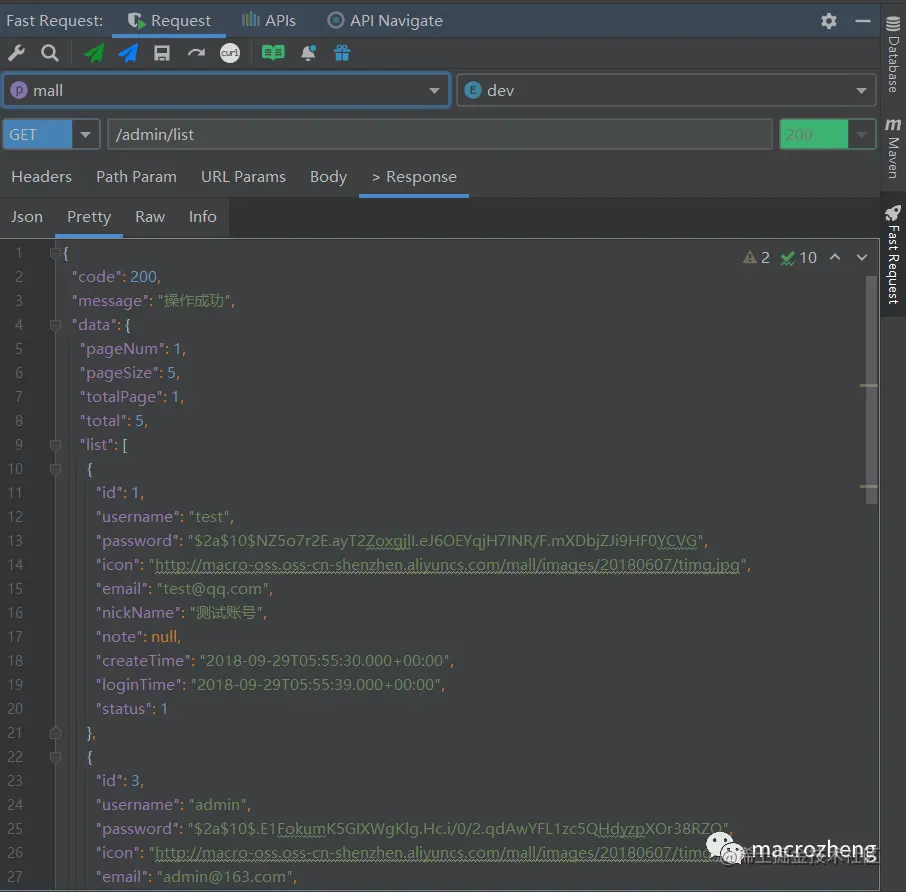Click the green check with 10 typos
The image size is (906, 892).
click(x=798, y=257)
